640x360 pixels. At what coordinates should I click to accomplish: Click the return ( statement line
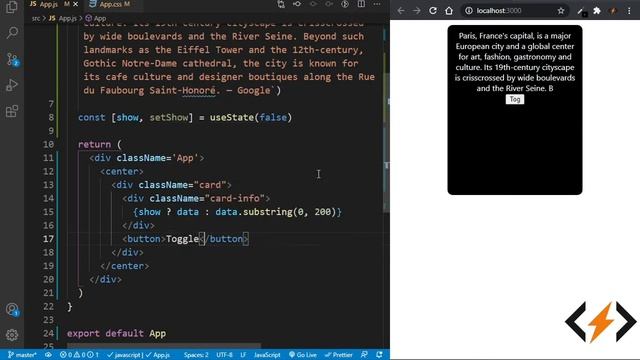(100, 144)
